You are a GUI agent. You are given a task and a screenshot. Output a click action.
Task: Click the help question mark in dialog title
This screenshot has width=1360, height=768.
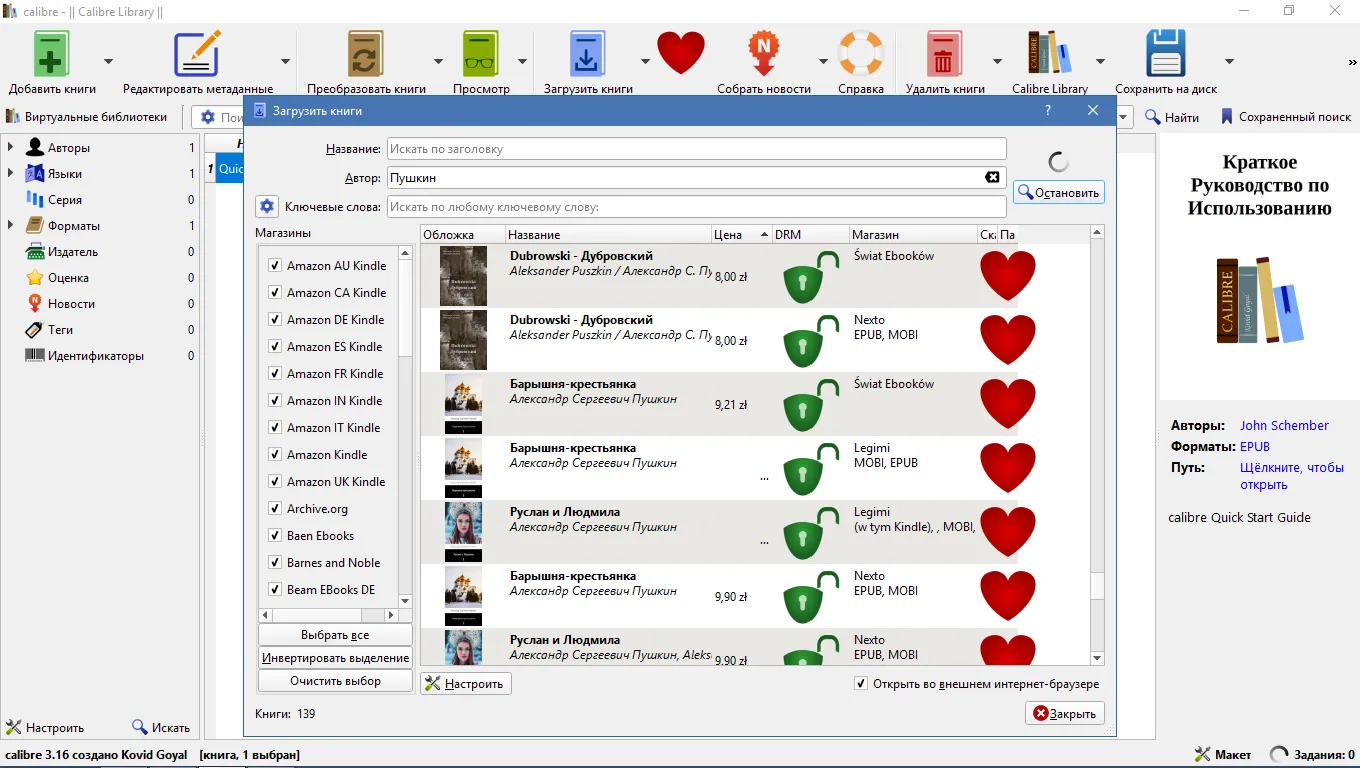point(1048,110)
